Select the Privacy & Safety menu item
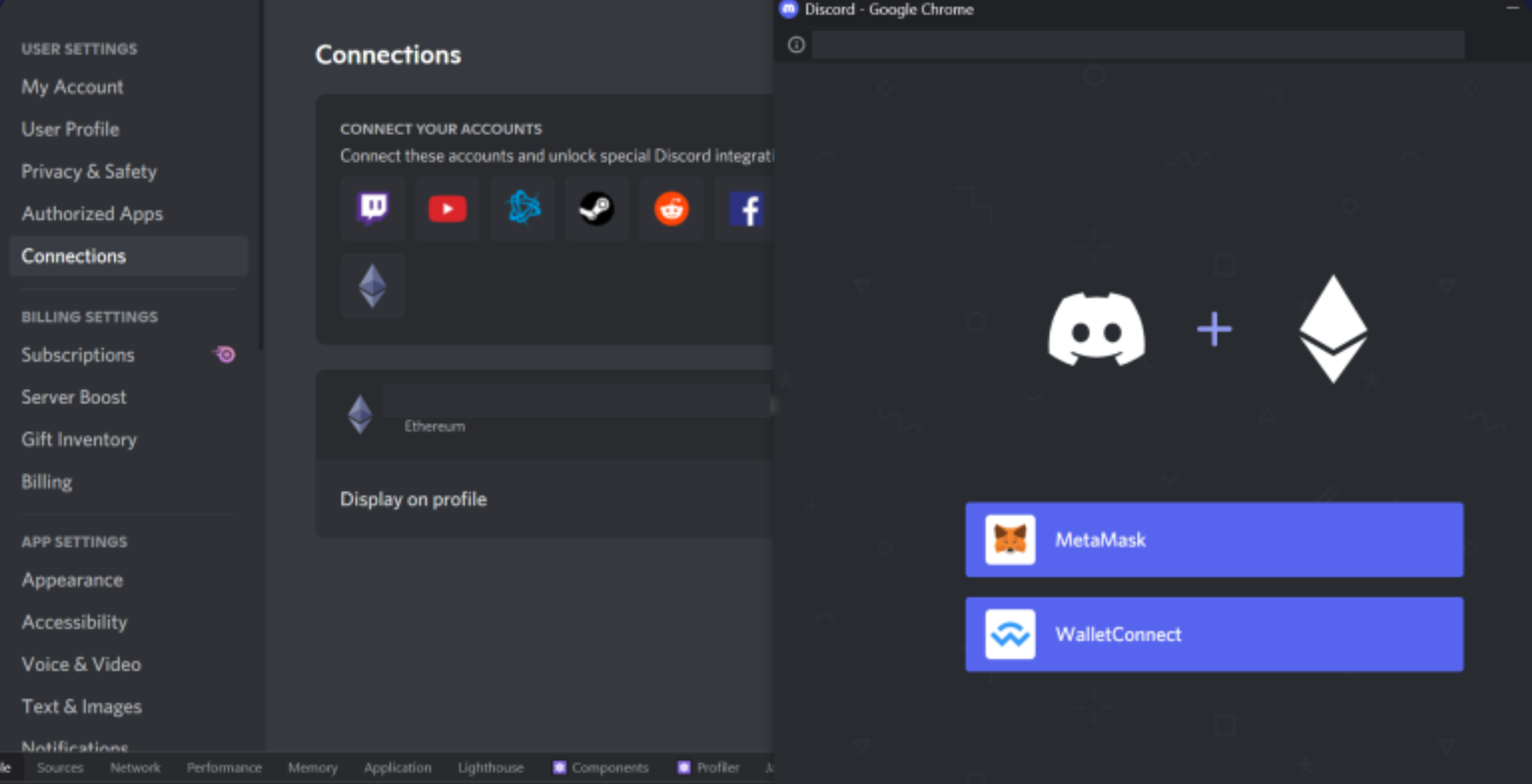Viewport: 1532px width, 784px height. point(88,172)
